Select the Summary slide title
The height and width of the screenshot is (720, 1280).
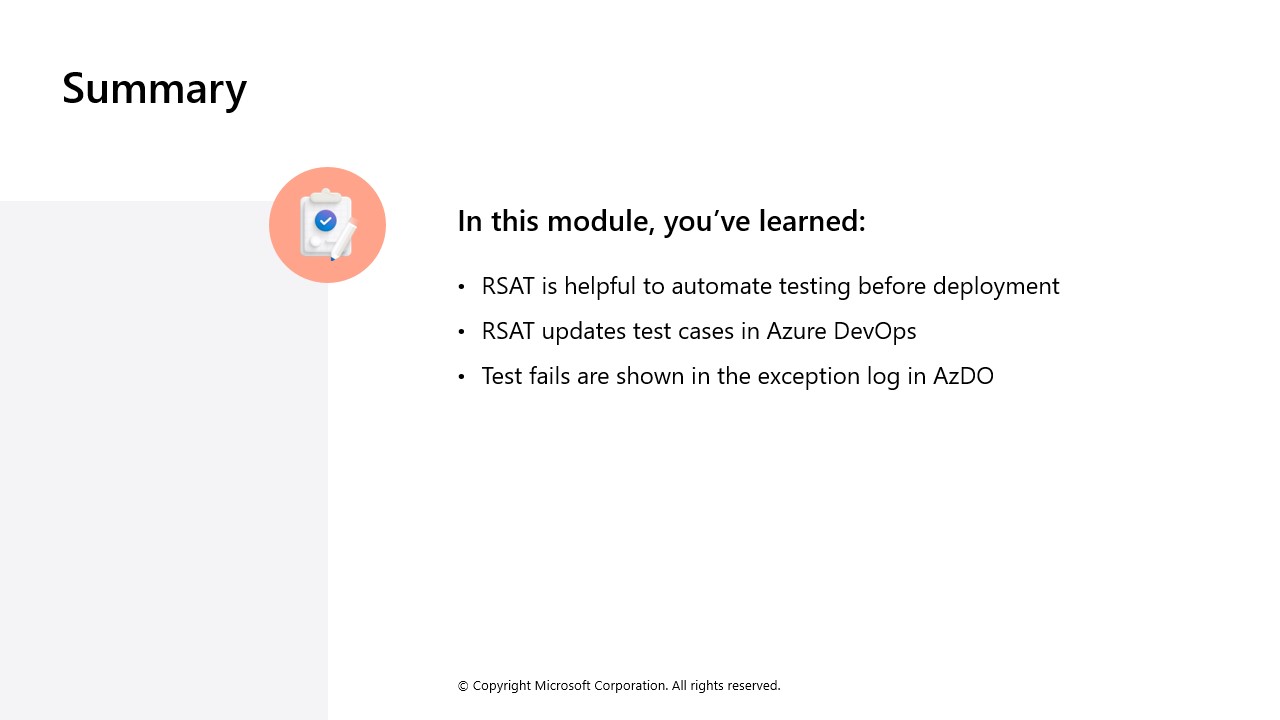154,88
